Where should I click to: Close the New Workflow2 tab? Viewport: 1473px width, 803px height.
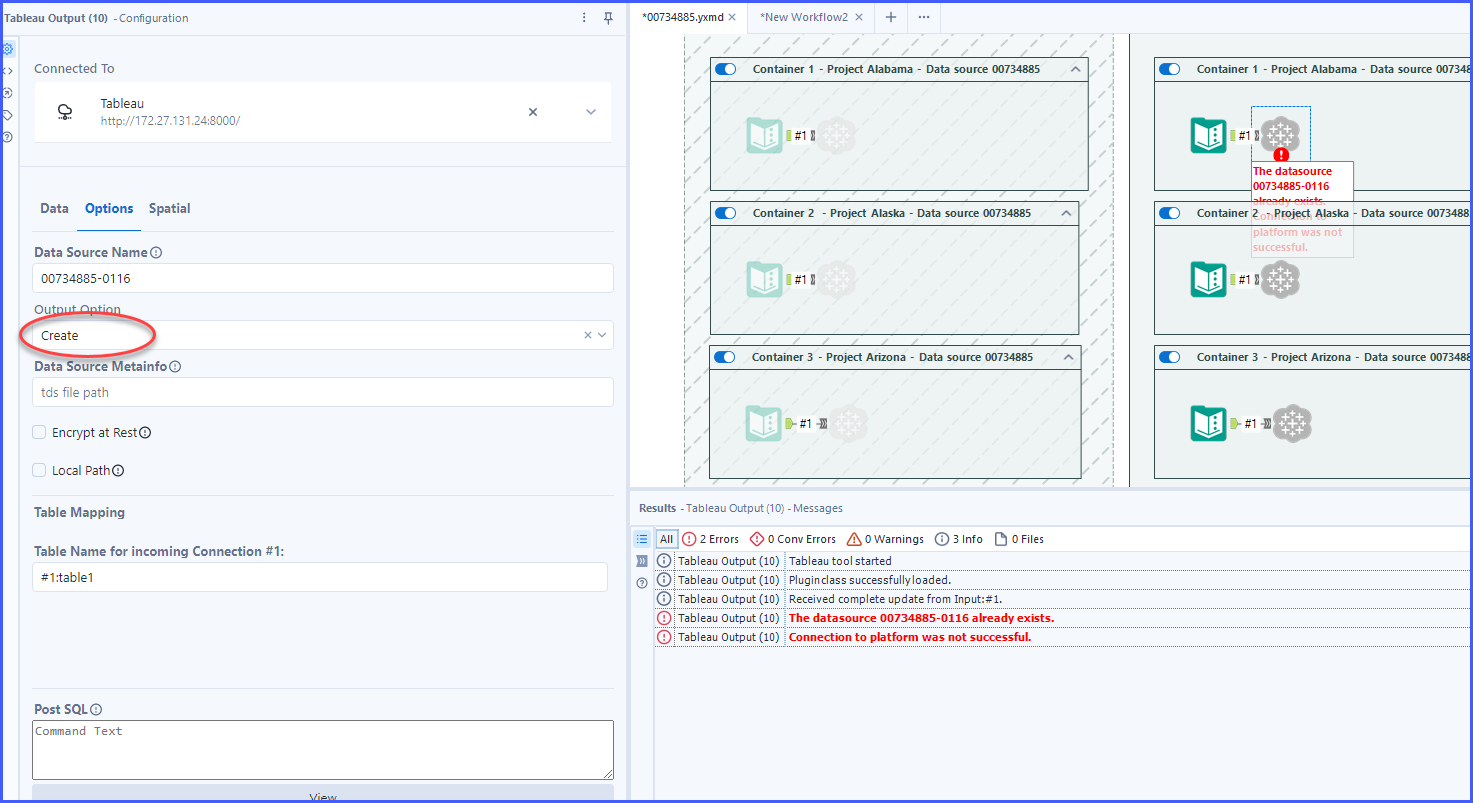click(x=859, y=17)
